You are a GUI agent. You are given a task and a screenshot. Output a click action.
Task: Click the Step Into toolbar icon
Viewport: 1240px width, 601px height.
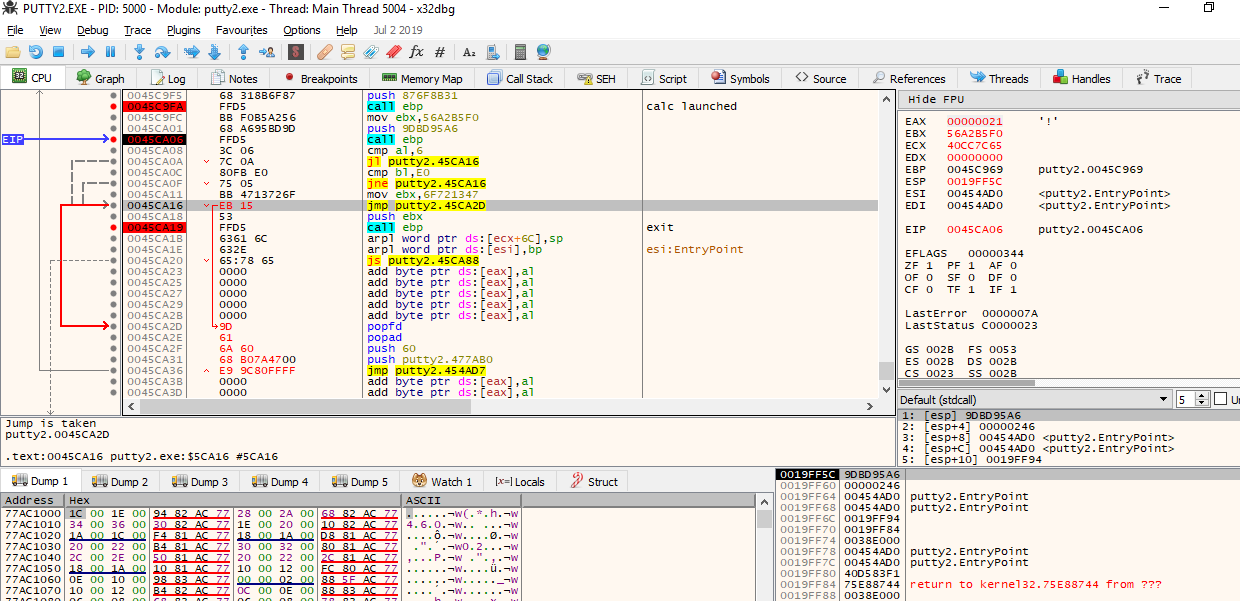[x=139, y=52]
